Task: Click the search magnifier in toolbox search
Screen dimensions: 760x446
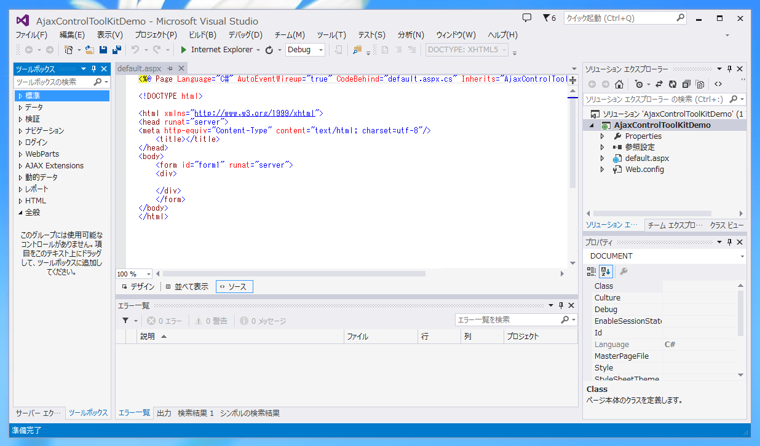Action: 97,82
